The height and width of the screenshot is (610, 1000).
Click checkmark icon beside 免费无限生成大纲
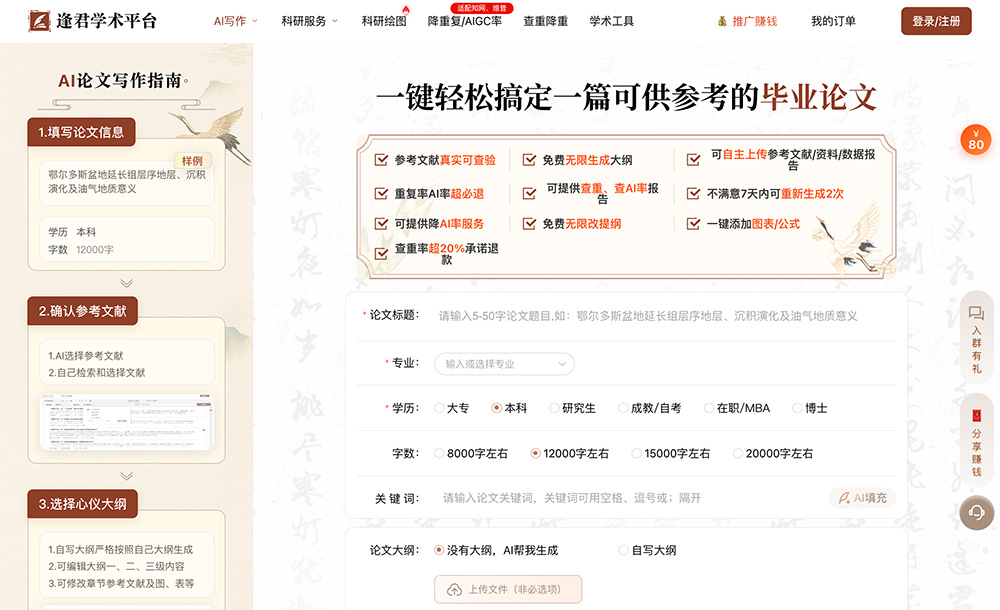[x=529, y=160]
